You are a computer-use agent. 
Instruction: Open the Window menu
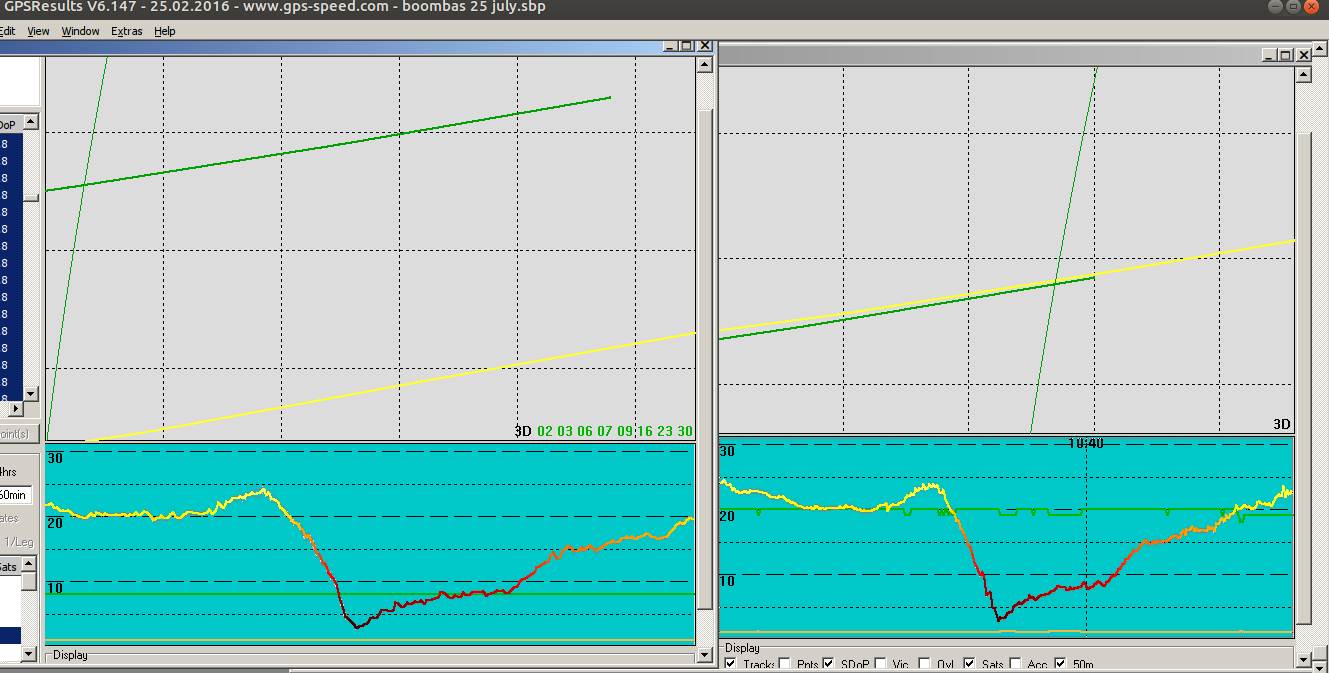80,31
